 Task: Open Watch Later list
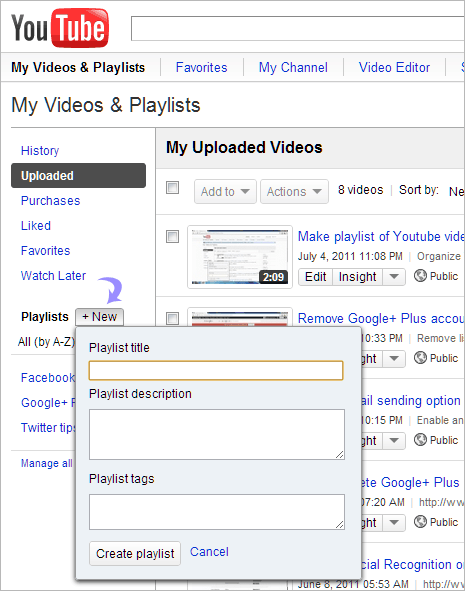pyautogui.click(x=54, y=276)
